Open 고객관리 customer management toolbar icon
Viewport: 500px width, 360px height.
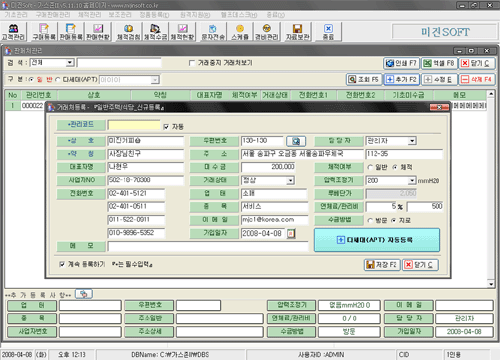[x=13, y=32]
